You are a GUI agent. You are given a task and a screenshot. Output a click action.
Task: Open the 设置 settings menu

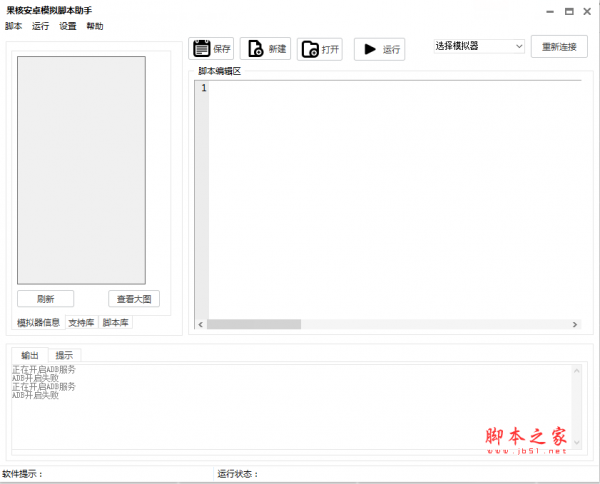tap(68, 26)
